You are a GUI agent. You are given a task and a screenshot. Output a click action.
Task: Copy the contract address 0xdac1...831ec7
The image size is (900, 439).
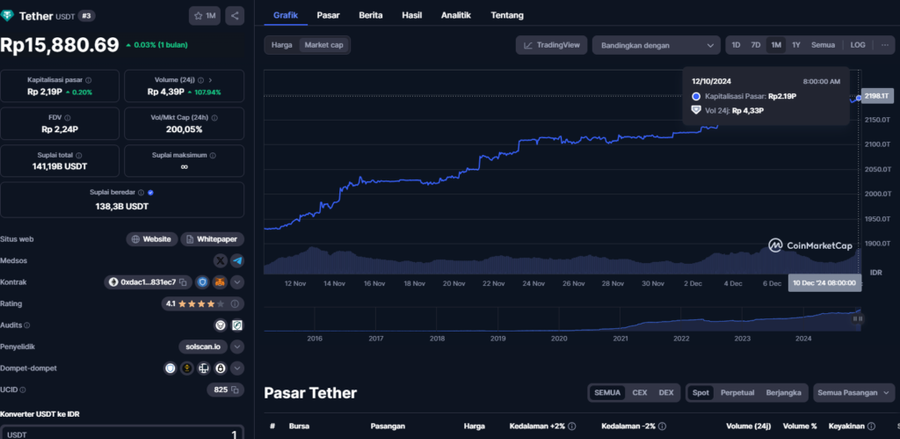pos(183,282)
